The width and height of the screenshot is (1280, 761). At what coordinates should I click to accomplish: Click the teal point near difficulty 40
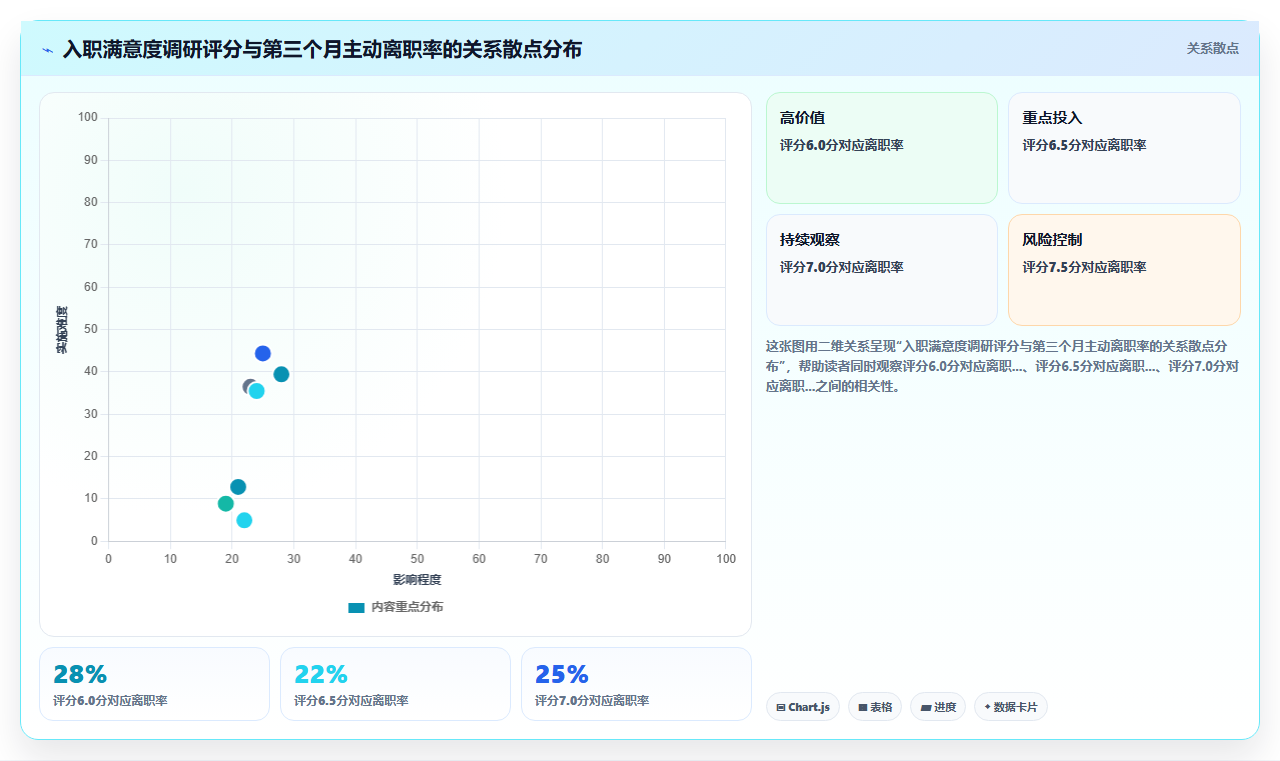(281, 374)
